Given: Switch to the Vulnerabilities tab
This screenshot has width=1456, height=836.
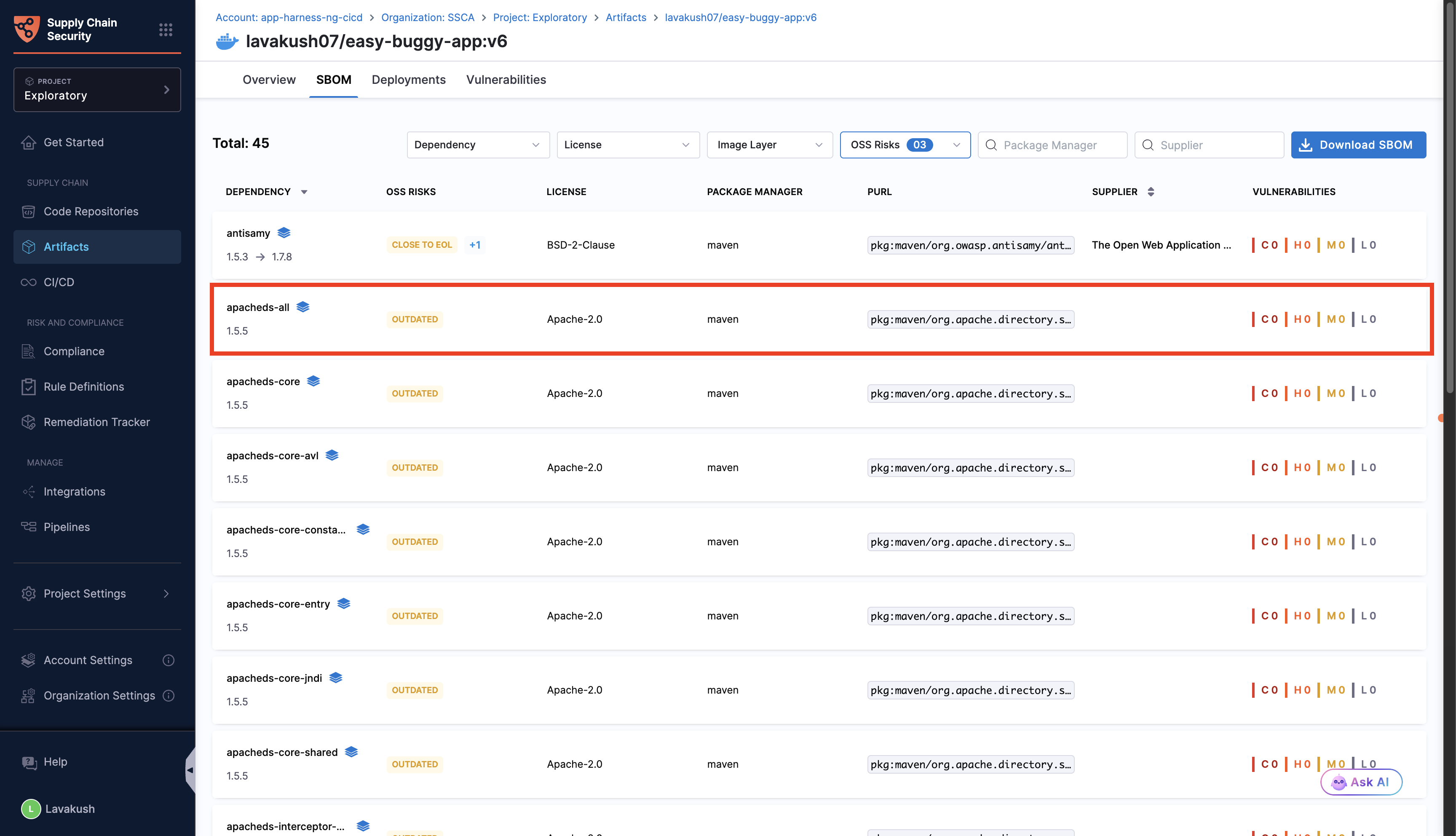Looking at the screenshot, I should point(506,80).
